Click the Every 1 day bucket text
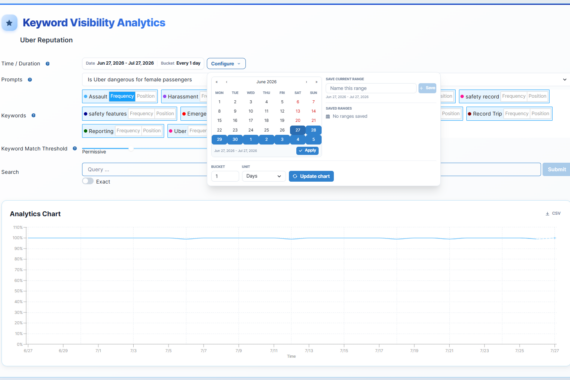 click(x=188, y=63)
